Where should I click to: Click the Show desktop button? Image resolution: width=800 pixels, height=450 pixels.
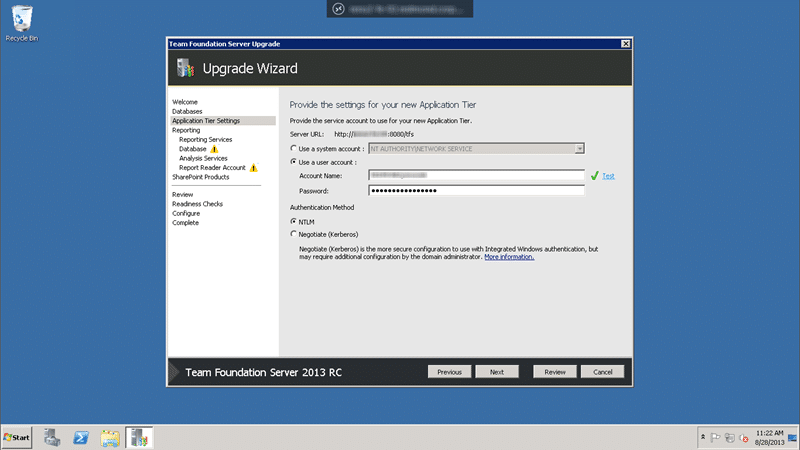[x=793, y=438]
